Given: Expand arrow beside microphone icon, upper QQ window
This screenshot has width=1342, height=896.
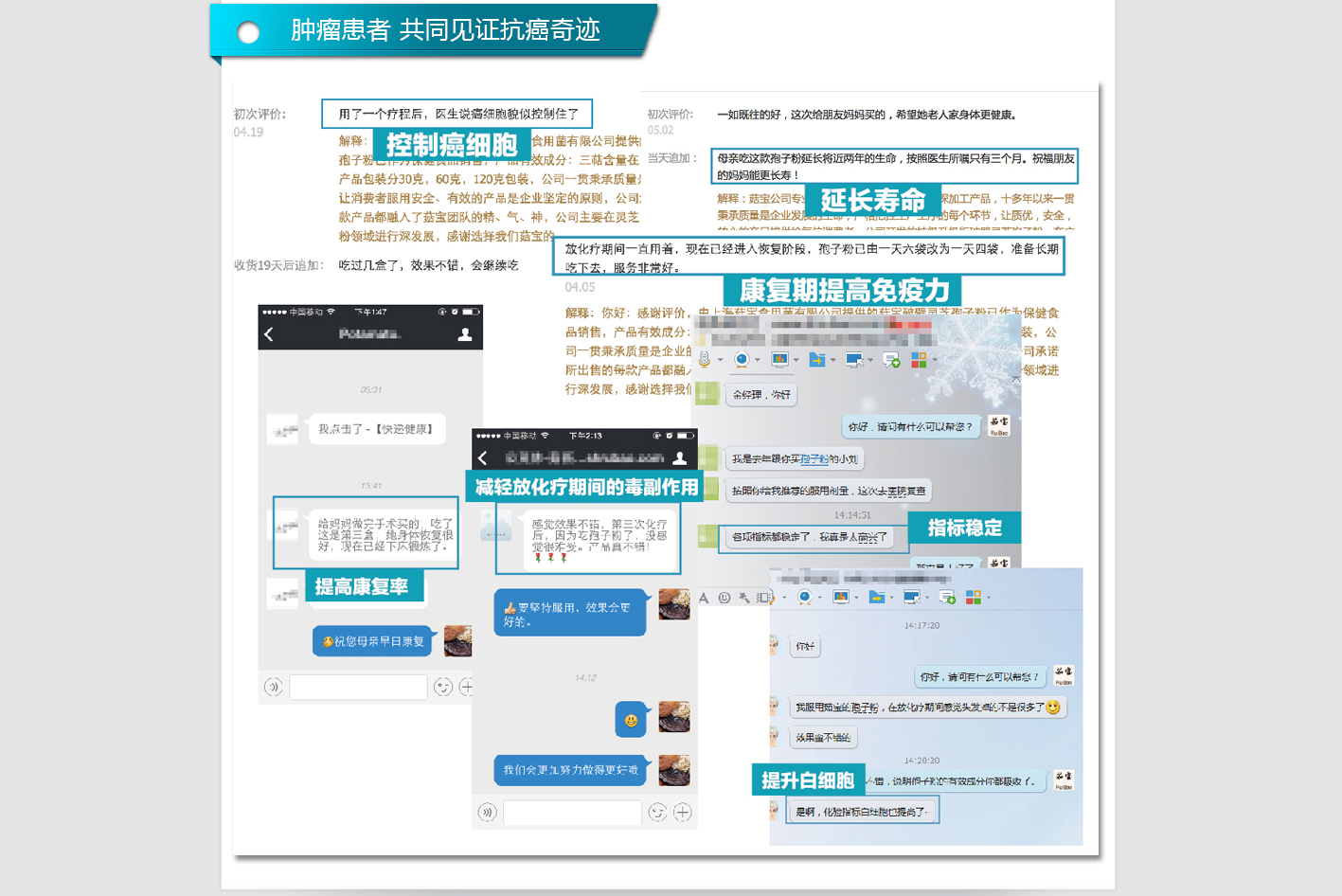Looking at the screenshot, I should (720, 360).
